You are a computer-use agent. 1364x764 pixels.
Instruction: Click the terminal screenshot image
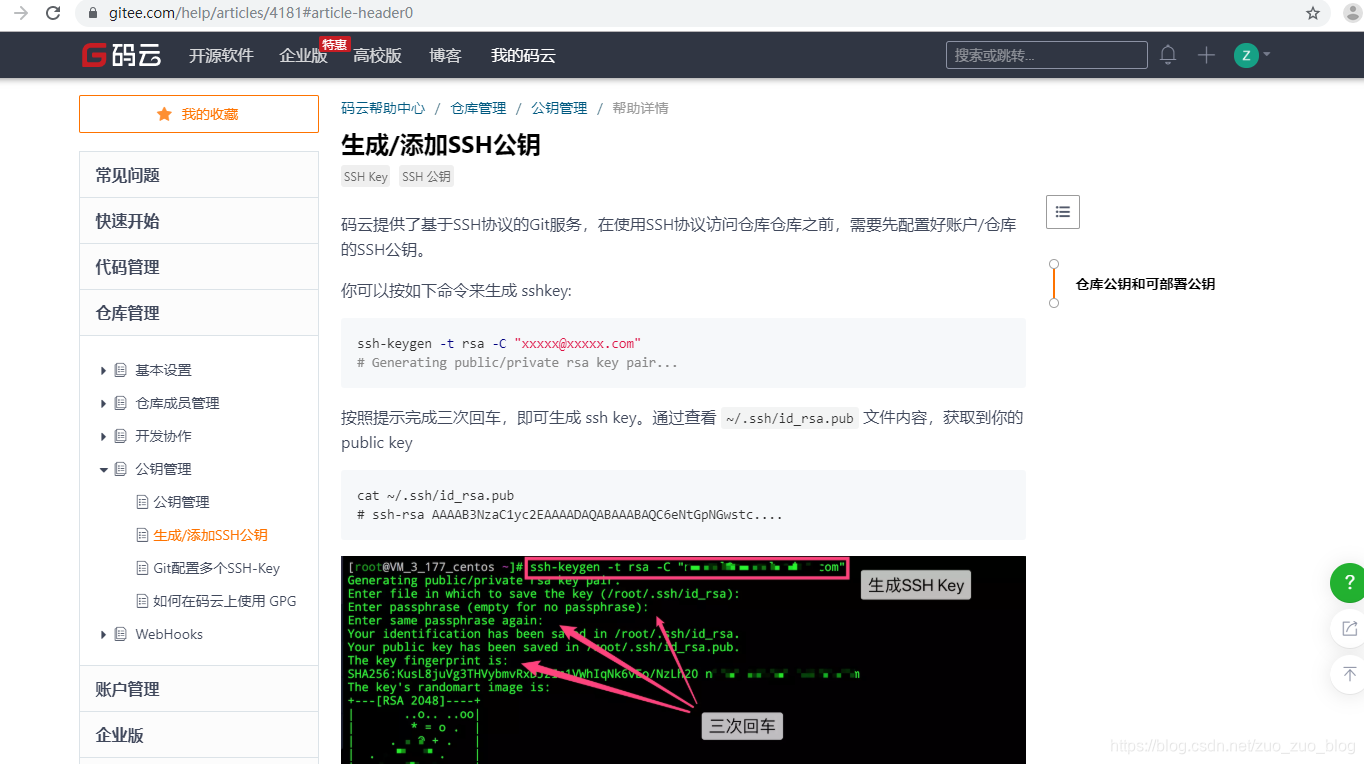pos(683,660)
